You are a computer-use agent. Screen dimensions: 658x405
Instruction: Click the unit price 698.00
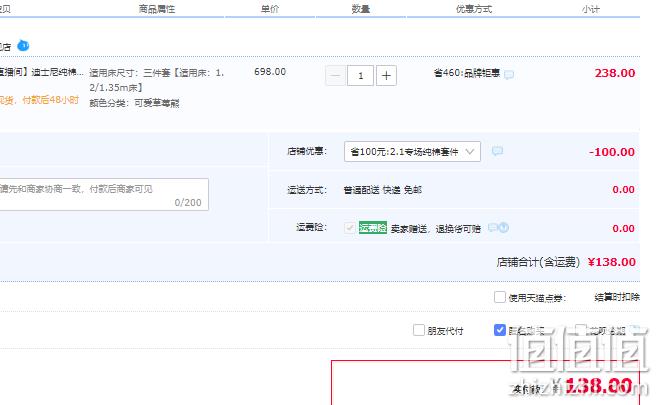pos(270,72)
